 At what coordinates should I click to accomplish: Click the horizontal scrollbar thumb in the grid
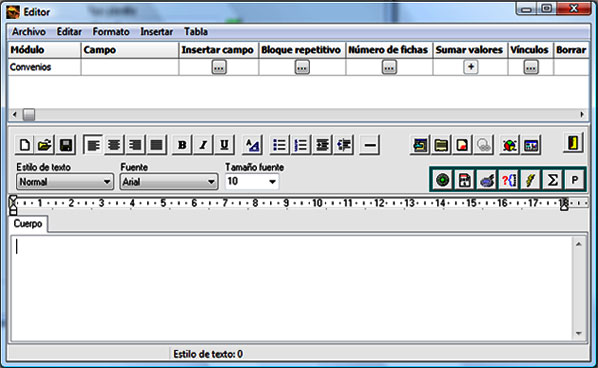click(29, 114)
